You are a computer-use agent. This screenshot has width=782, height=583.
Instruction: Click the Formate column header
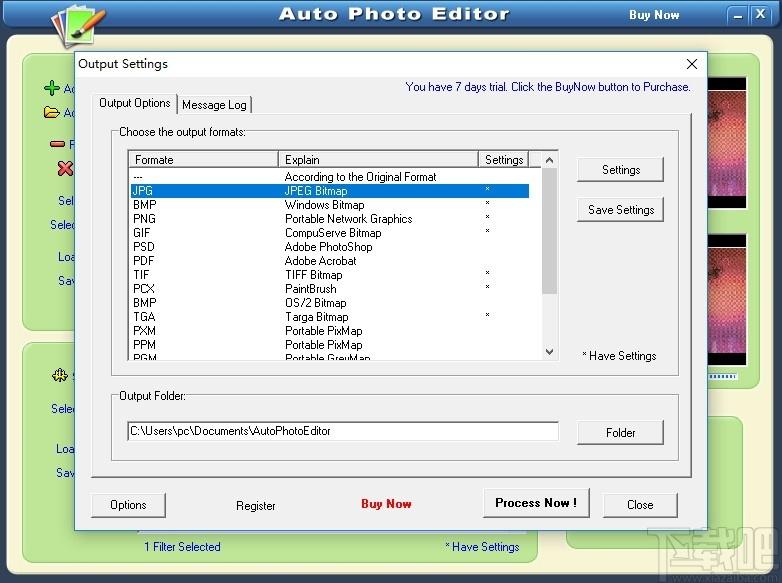coord(203,160)
